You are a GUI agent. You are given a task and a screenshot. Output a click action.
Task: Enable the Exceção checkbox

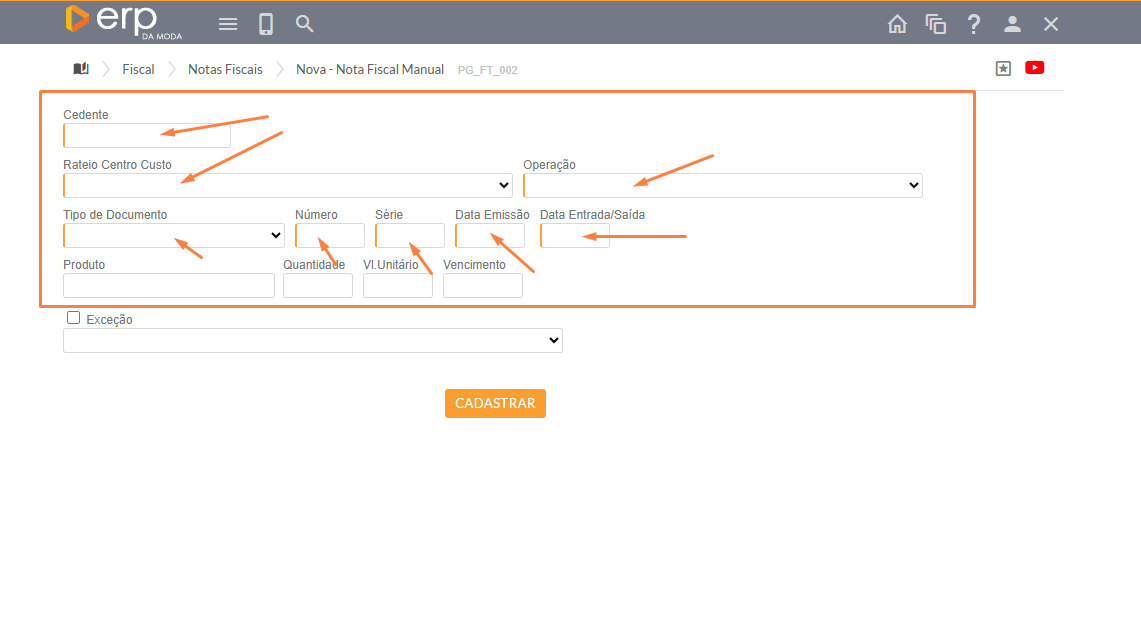coord(73,318)
